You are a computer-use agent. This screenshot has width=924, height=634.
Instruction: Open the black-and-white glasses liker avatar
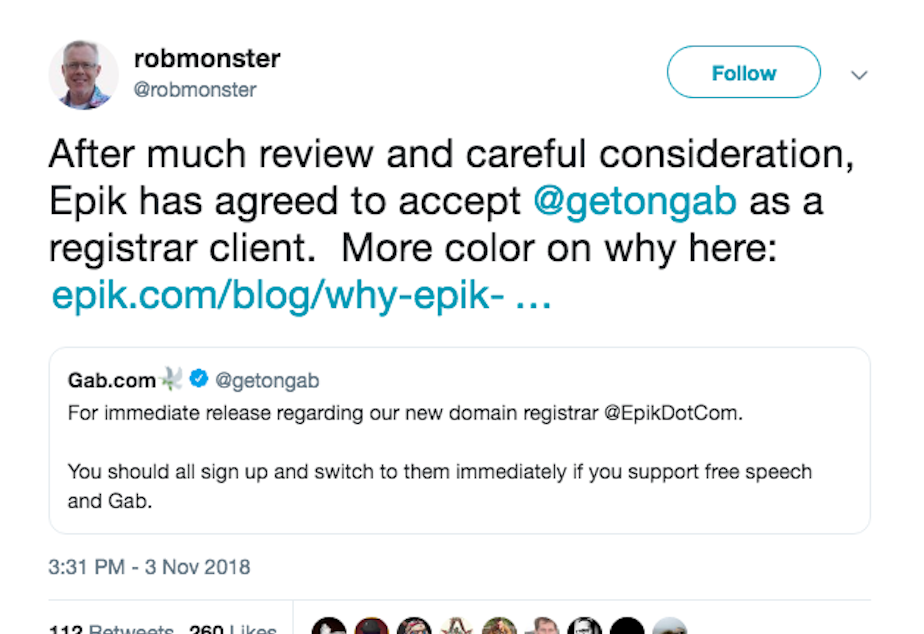click(x=585, y=628)
